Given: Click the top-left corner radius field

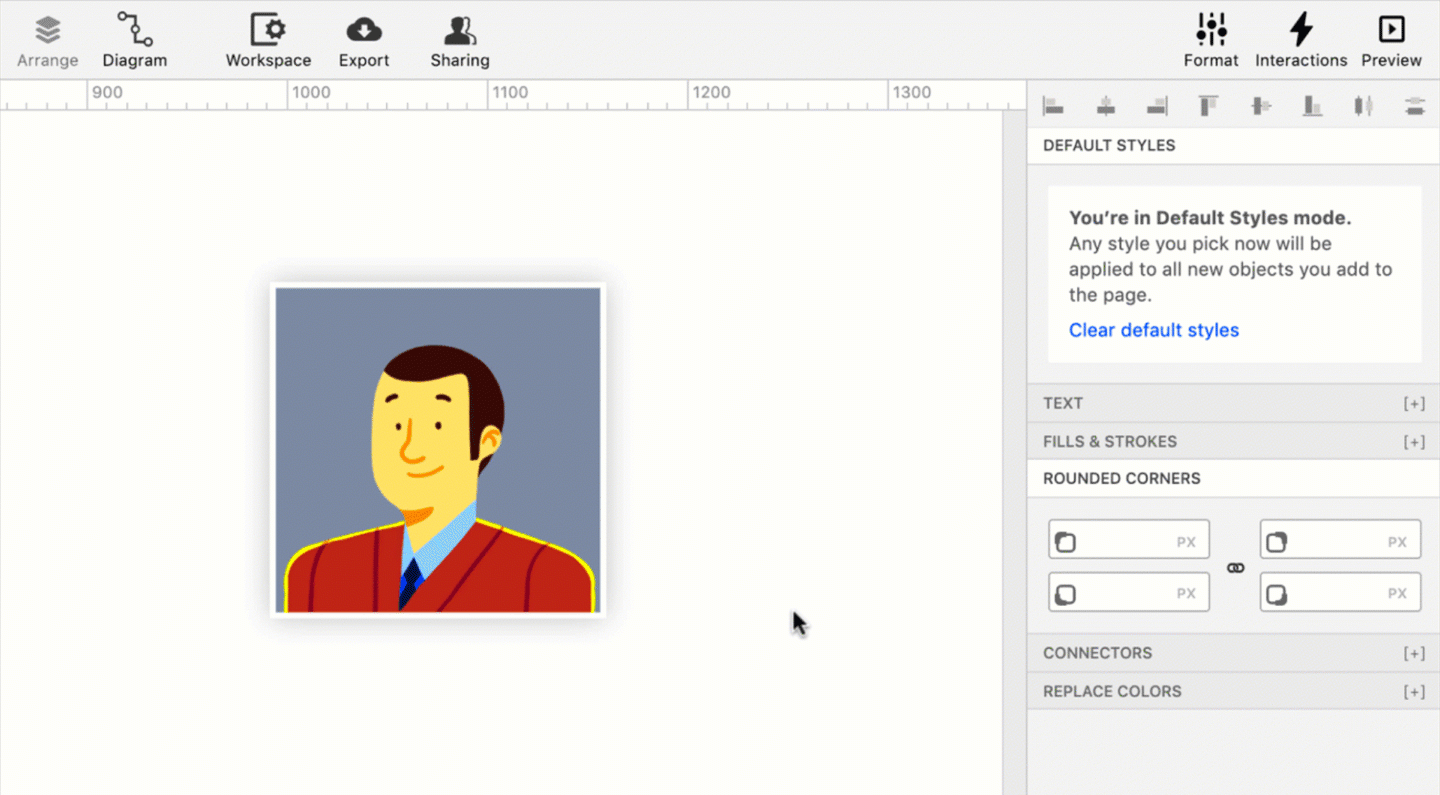Looking at the screenshot, I should tap(1128, 541).
